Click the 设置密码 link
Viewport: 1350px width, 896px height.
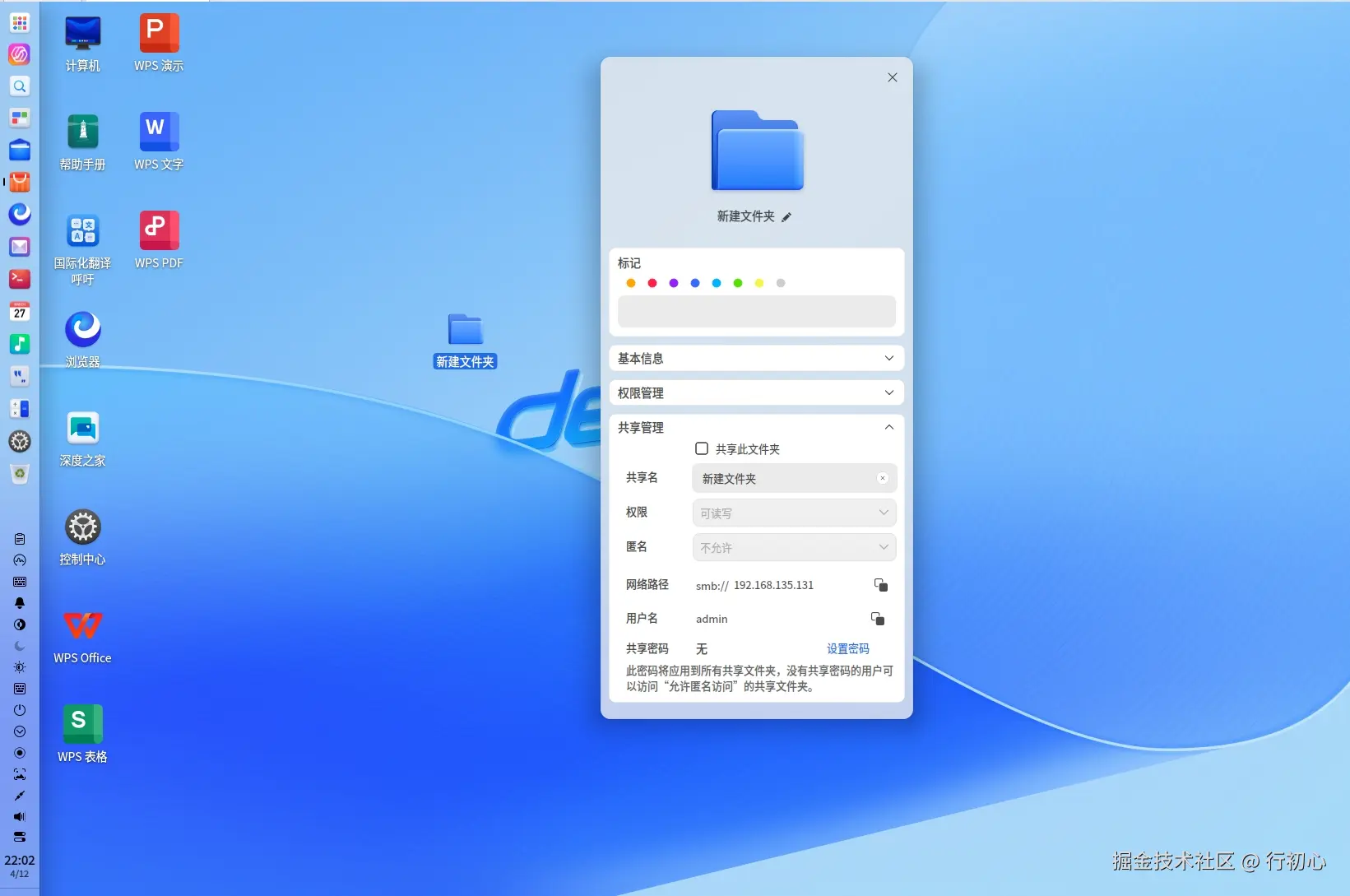848,649
